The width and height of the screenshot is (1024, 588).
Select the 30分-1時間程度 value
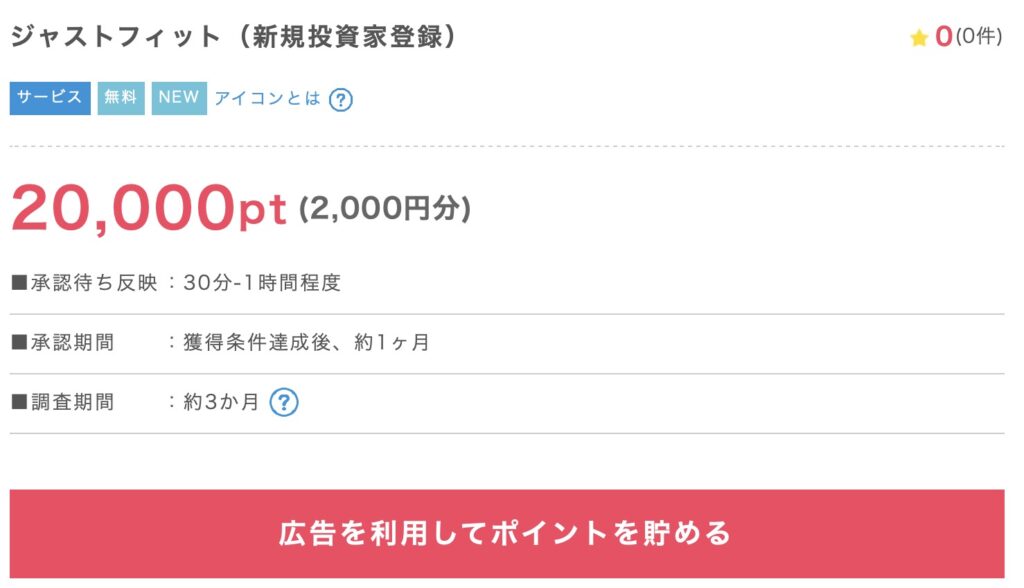(262, 283)
